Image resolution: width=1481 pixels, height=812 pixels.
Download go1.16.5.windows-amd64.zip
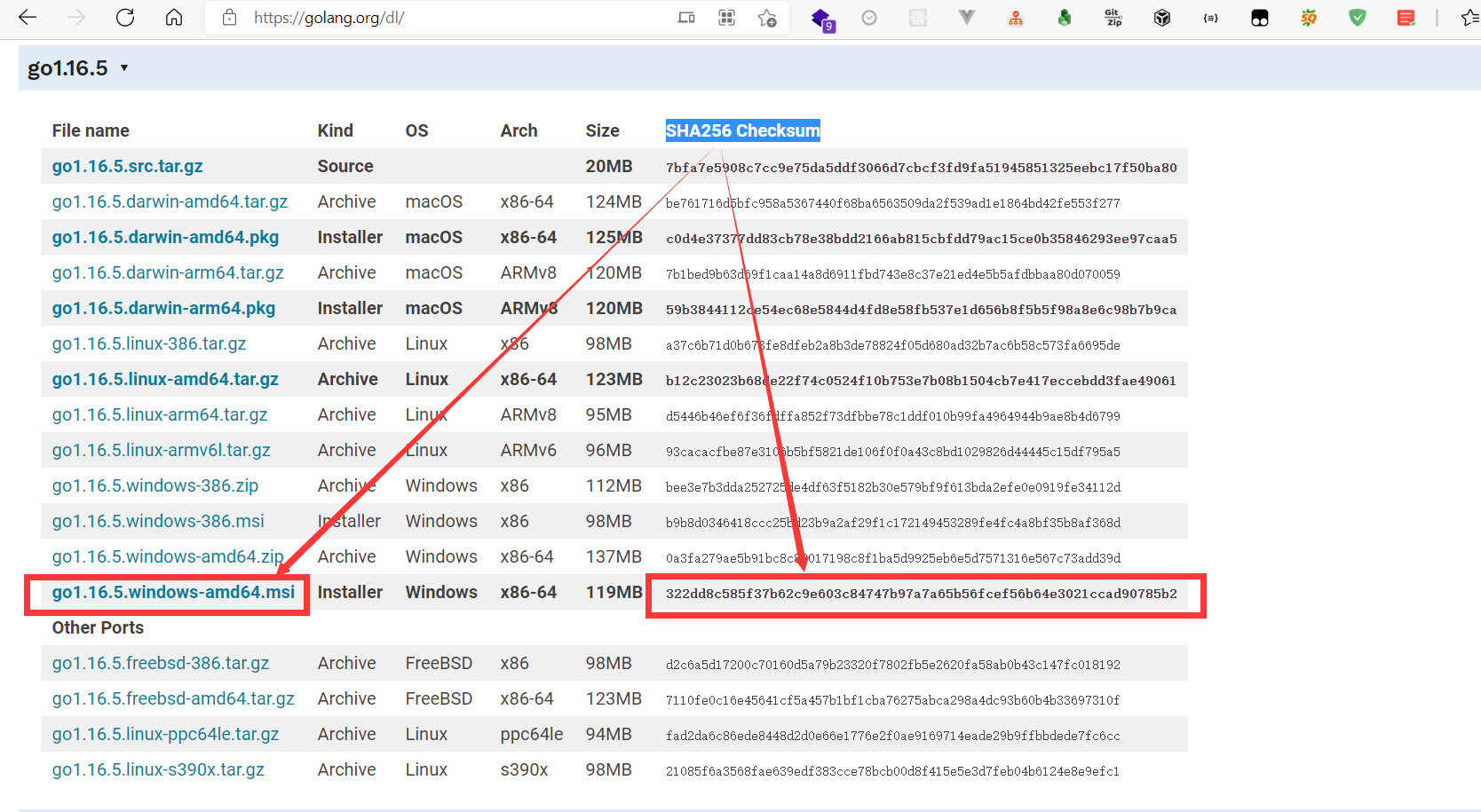pyautogui.click(x=168, y=556)
